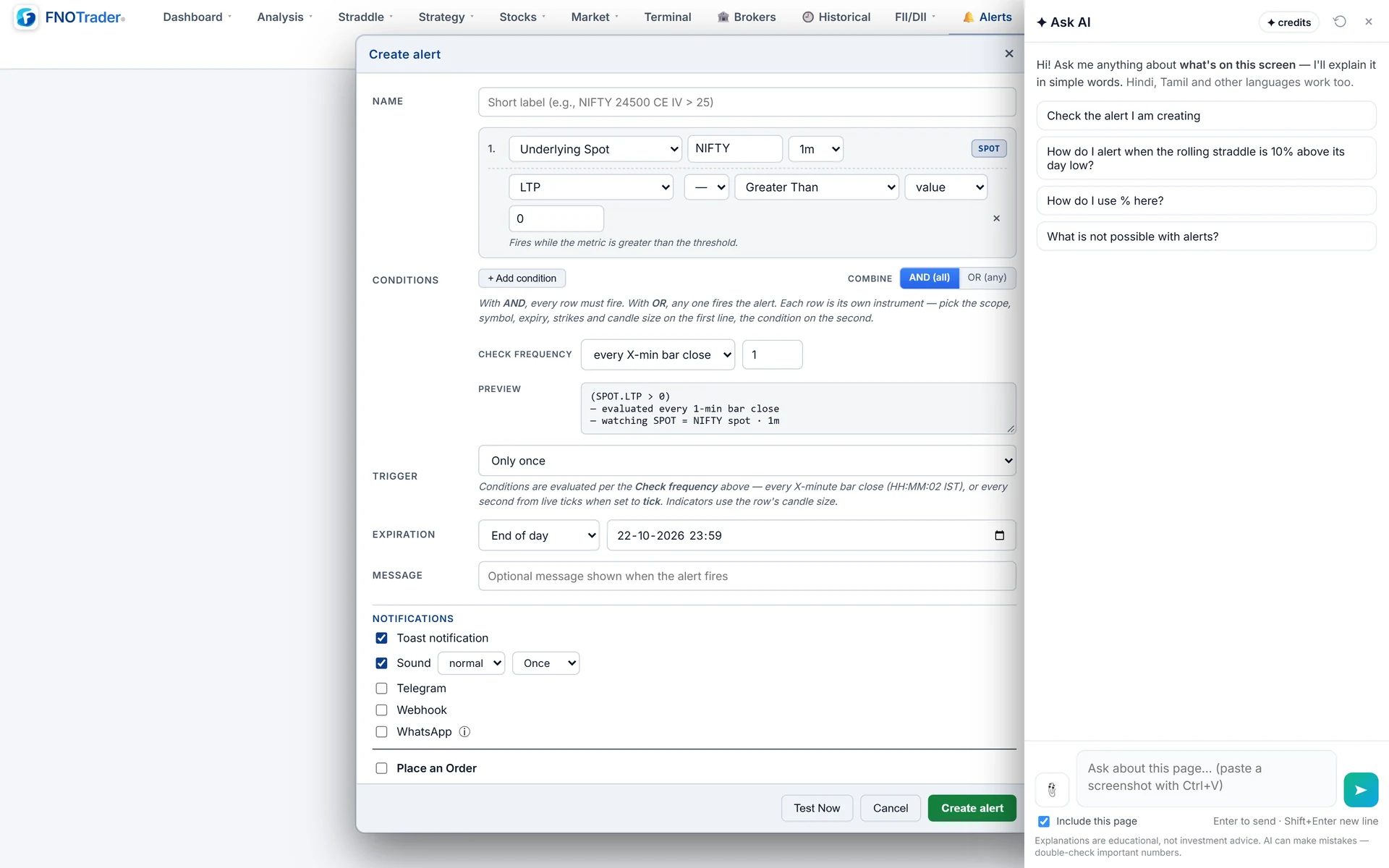Click the alert Name input field
Viewport: 1389px width, 868px height.
747,102
